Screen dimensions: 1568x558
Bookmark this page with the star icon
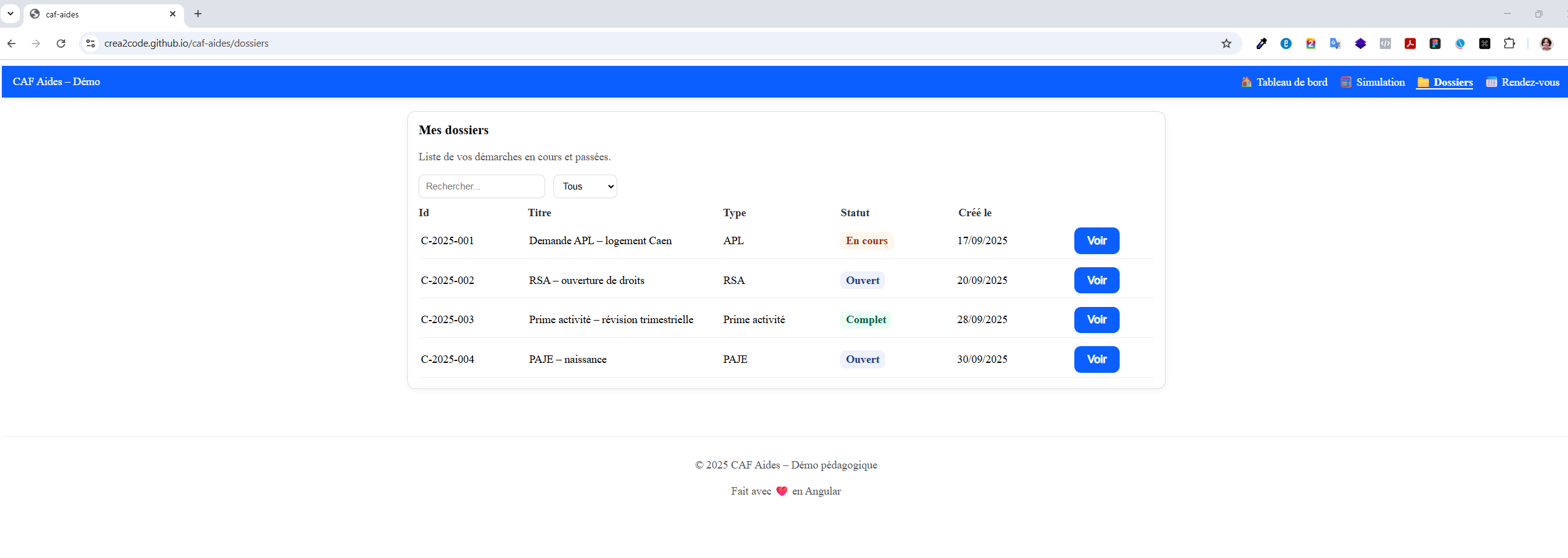click(x=1226, y=43)
